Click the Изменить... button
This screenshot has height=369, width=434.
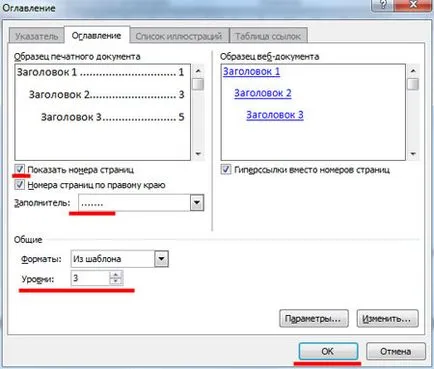pyautogui.click(x=387, y=318)
